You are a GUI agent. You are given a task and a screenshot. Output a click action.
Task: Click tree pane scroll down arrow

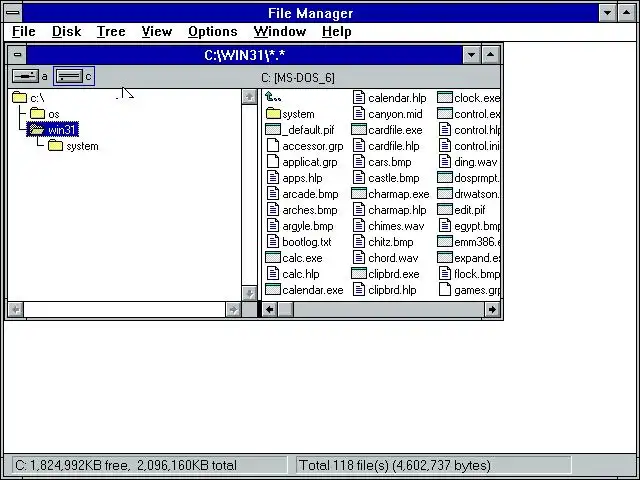pos(249,293)
